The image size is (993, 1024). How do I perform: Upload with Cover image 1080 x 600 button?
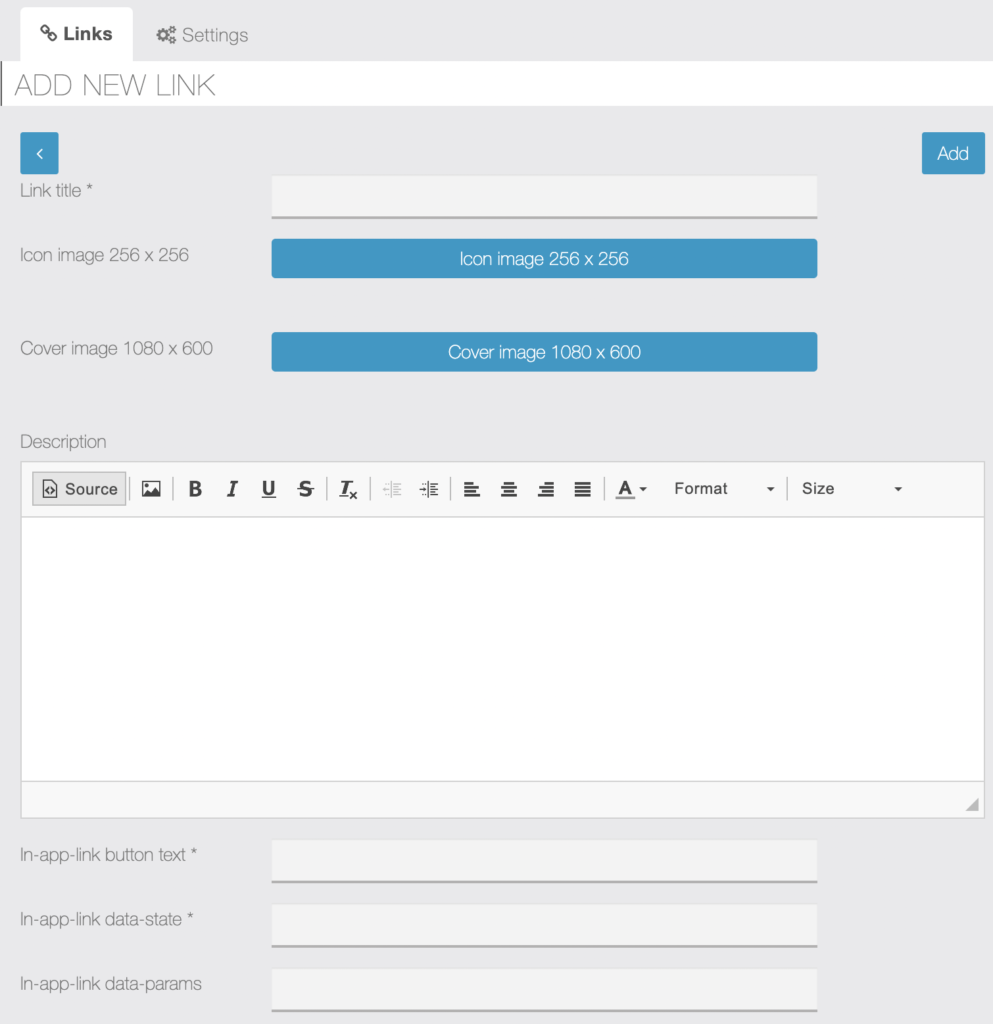click(x=544, y=352)
